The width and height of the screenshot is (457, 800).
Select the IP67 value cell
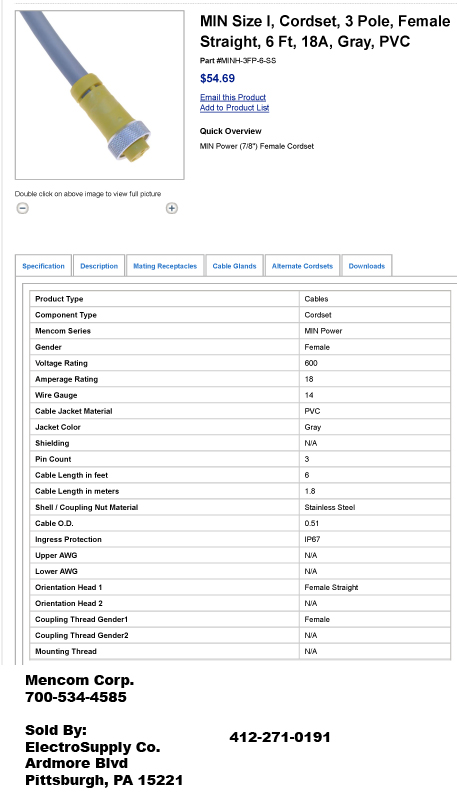pyautogui.click(x=375, y=539)
